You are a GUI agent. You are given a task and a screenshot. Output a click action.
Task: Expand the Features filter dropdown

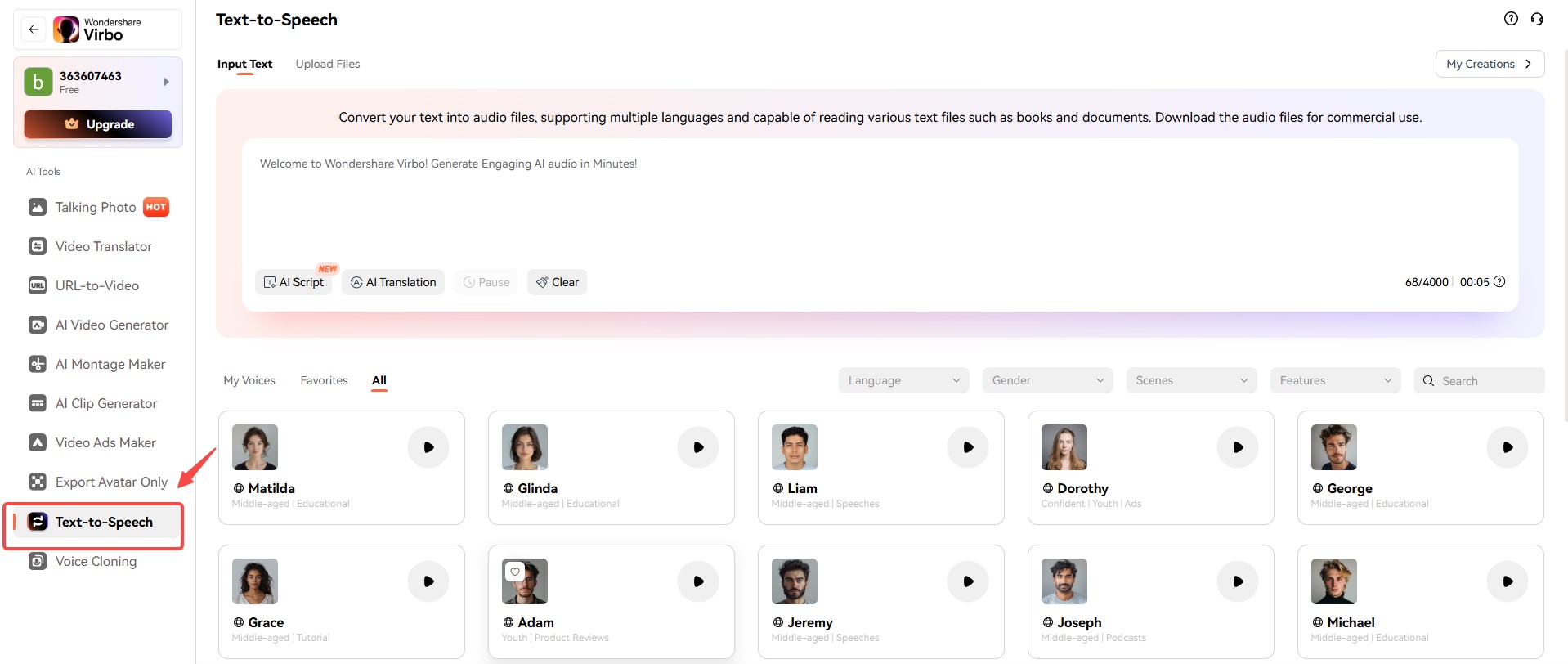(x=1335, y=380)
